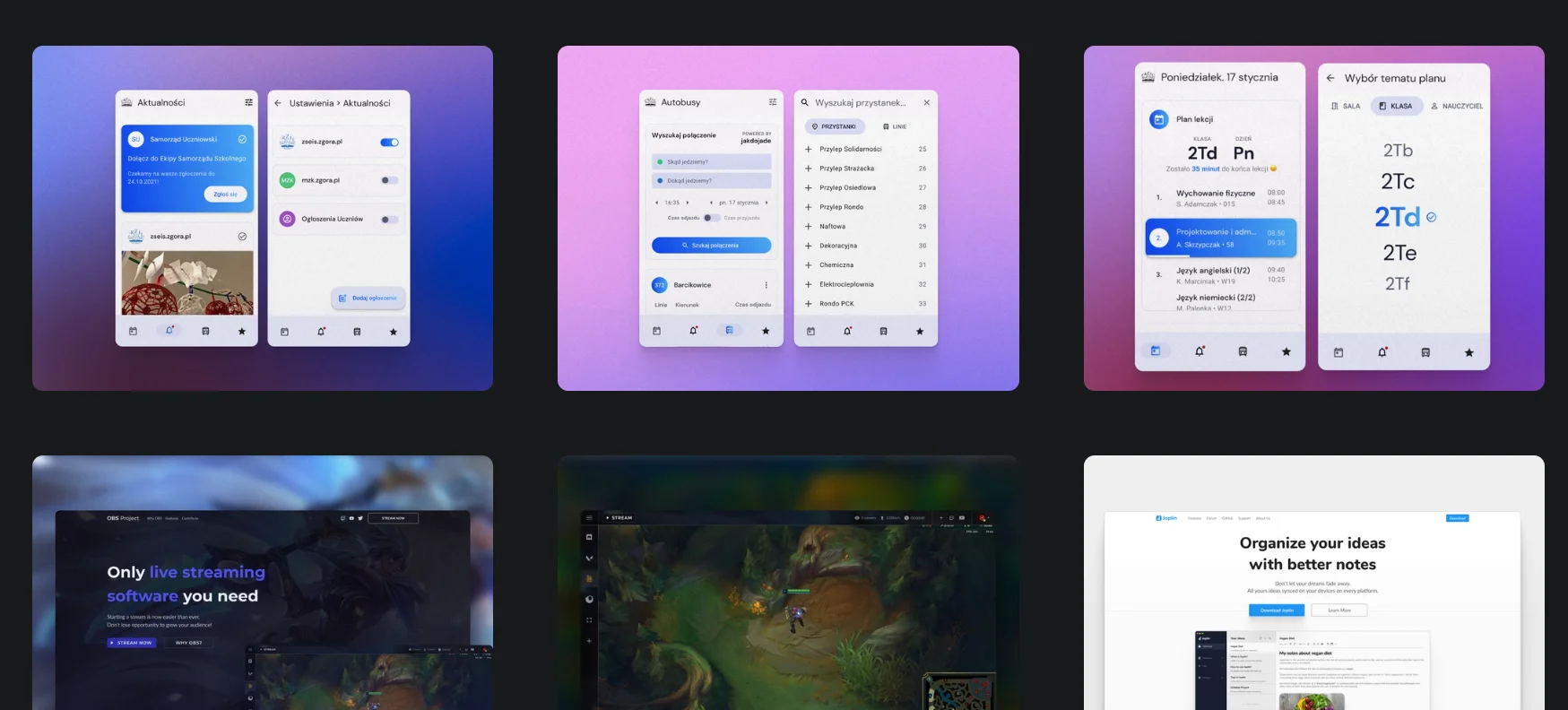
Task: Close the Wyszukaj przystanek search panel
Action: [926, 103]
